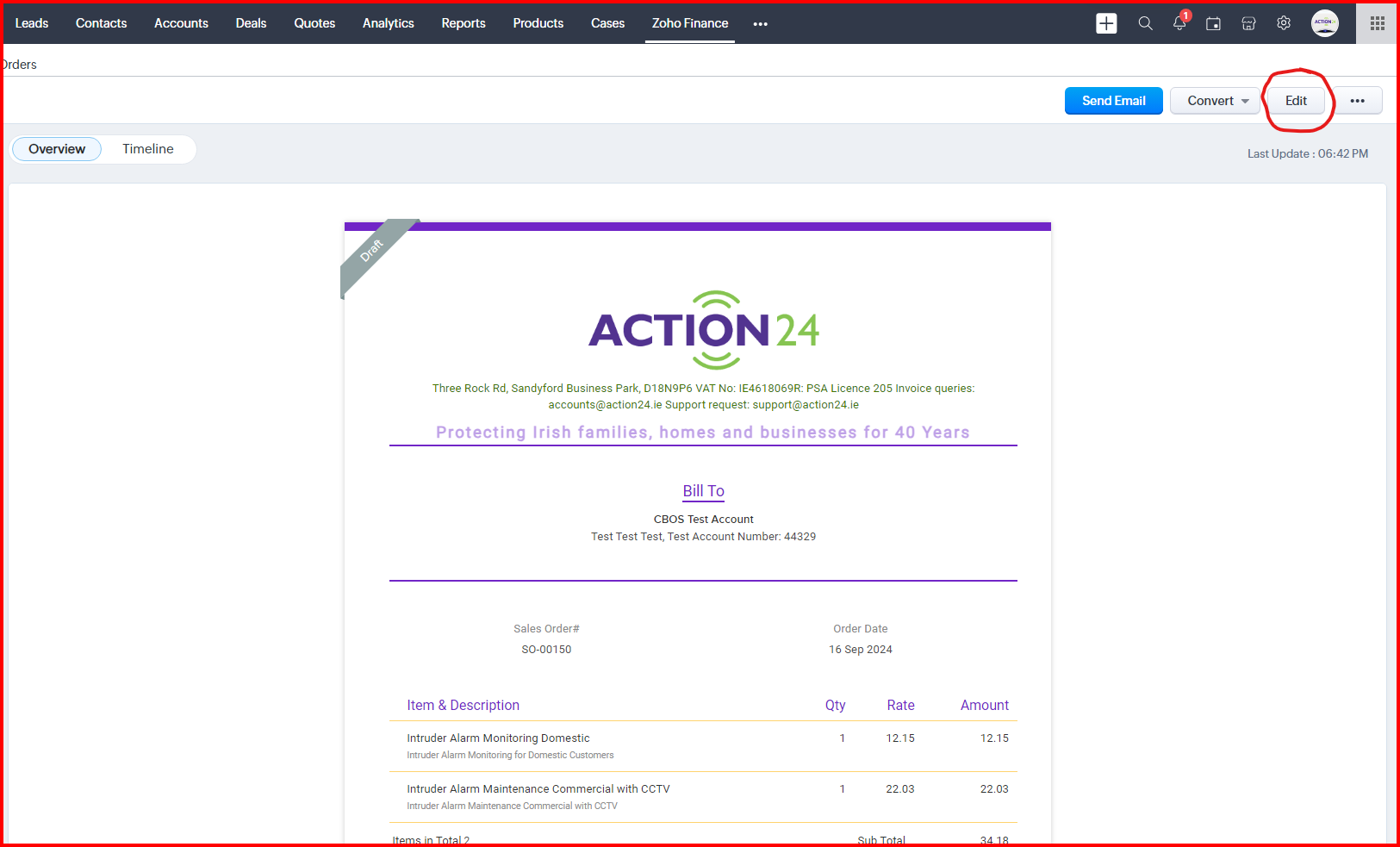
Task: Go to the Zoho Finance tab
Action: point(689,23)
